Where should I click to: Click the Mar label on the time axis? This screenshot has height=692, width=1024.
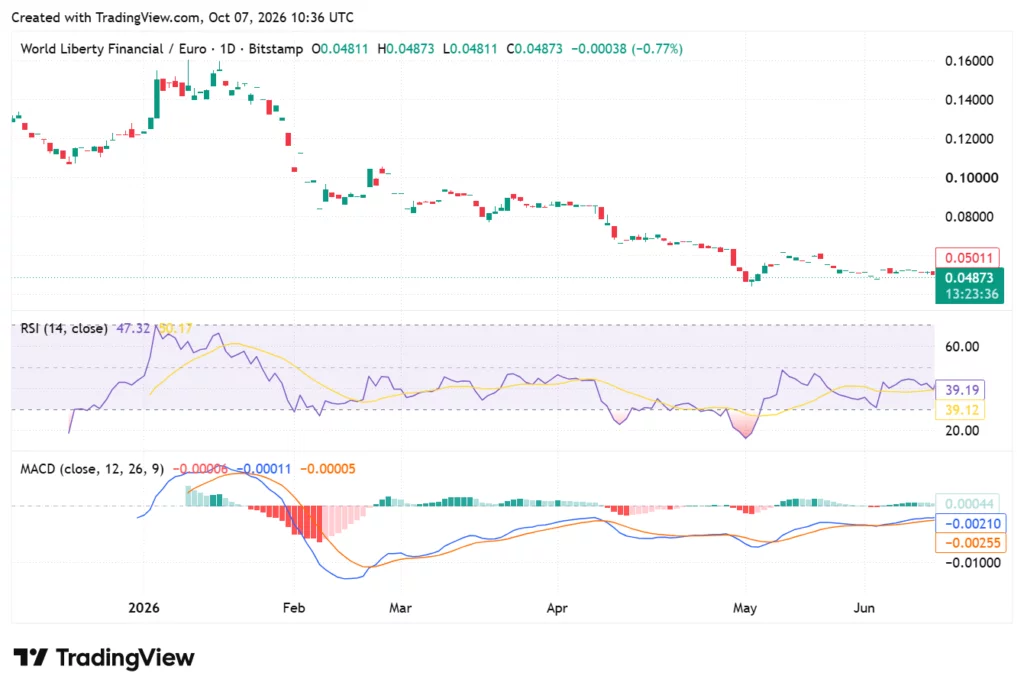coord(400,608)
